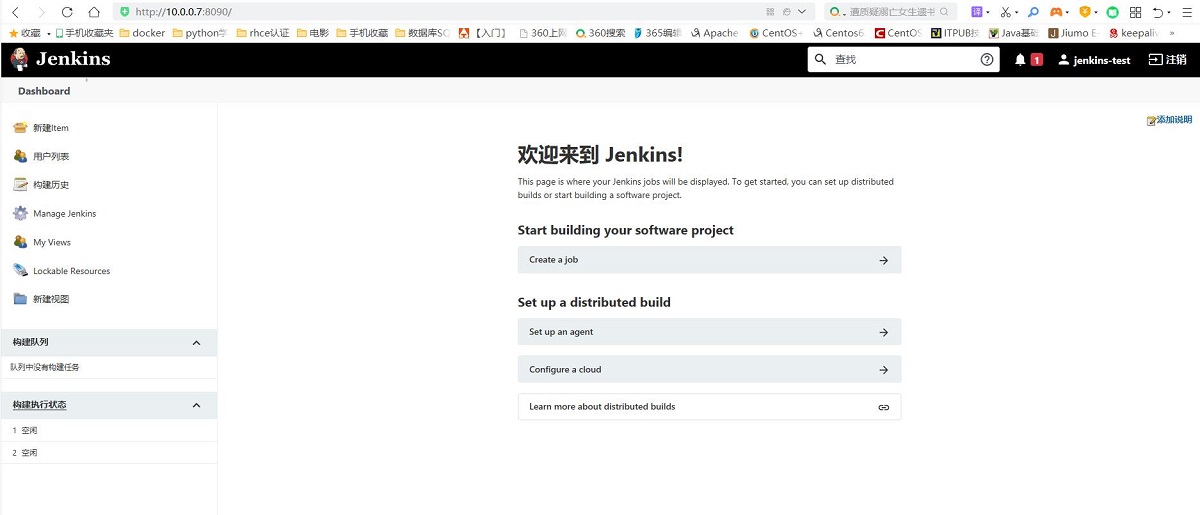The height and width of the screenshot is (515, 1200).
Task: Open the jenkins-test user profile
Action: (x=1094, y=60)
